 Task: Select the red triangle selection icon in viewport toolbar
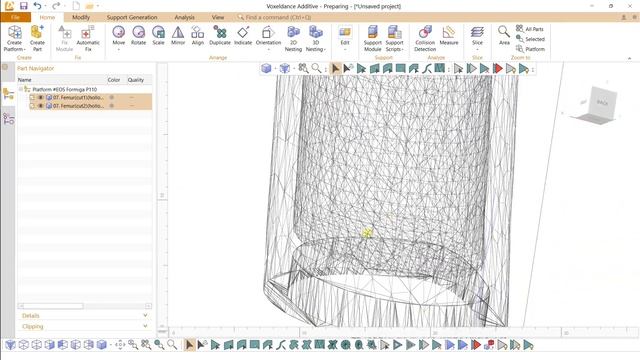(x=498, y=69)
